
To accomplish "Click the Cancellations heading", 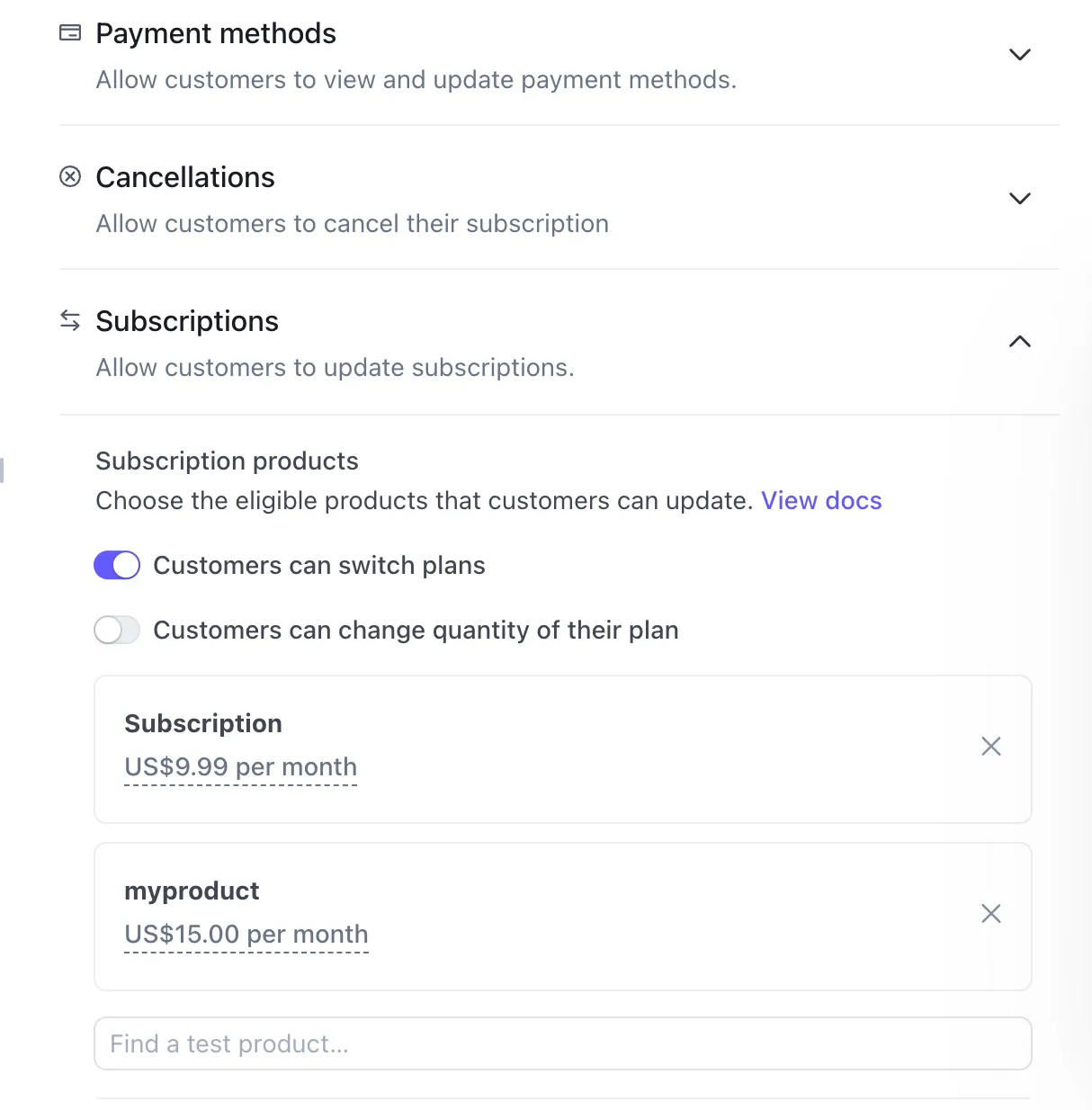I will tap(185, 178).
